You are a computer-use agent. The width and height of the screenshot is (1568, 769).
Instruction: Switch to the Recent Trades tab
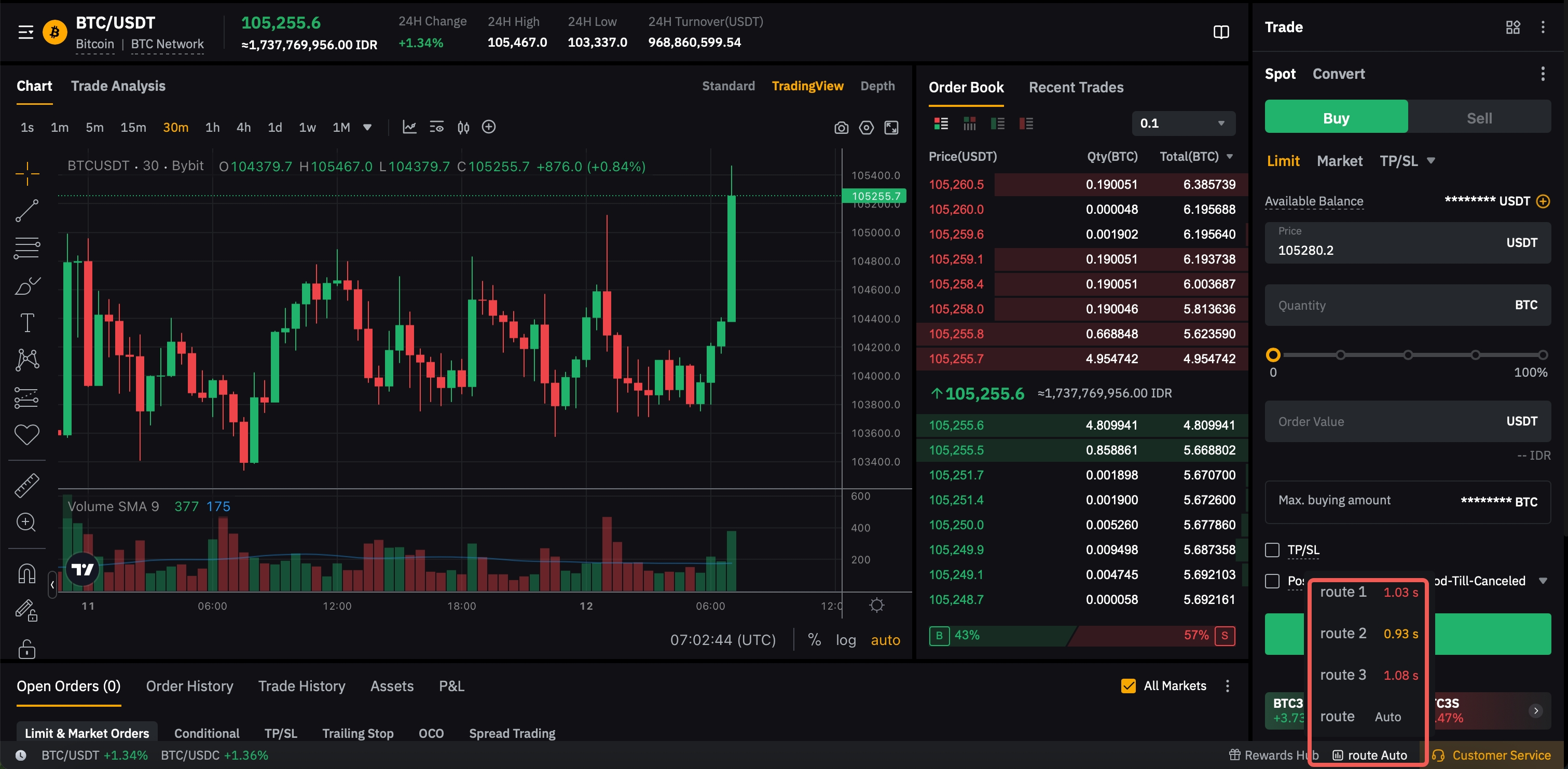(1076, 87)
